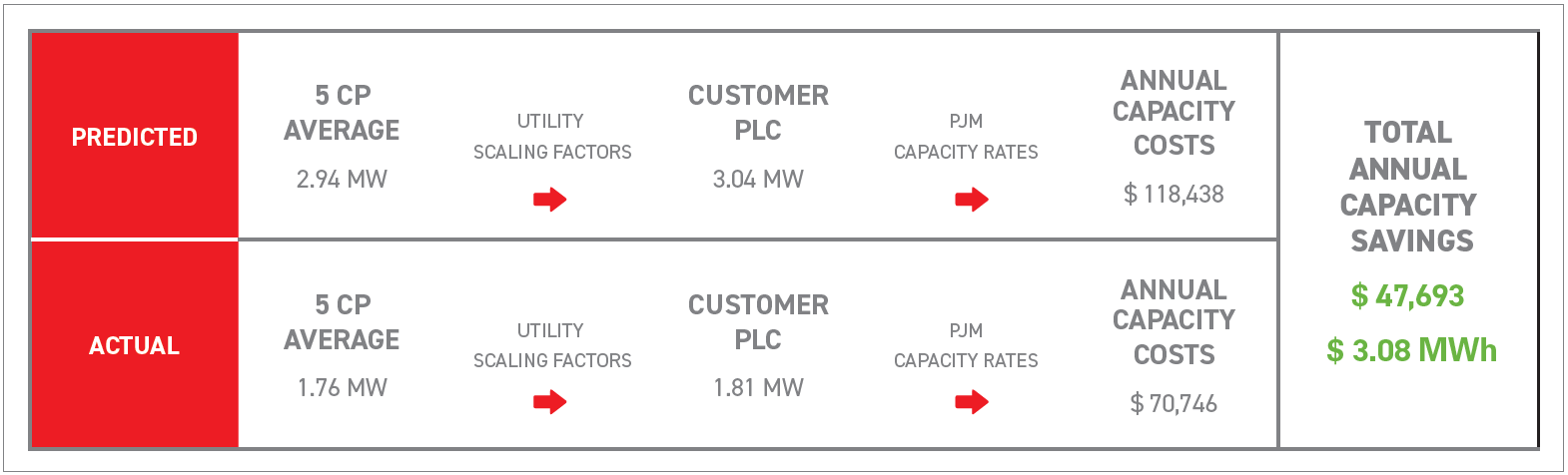1568x475 pixels.
Task: Select the red ACTUAL row label
Action: [135, 345]
